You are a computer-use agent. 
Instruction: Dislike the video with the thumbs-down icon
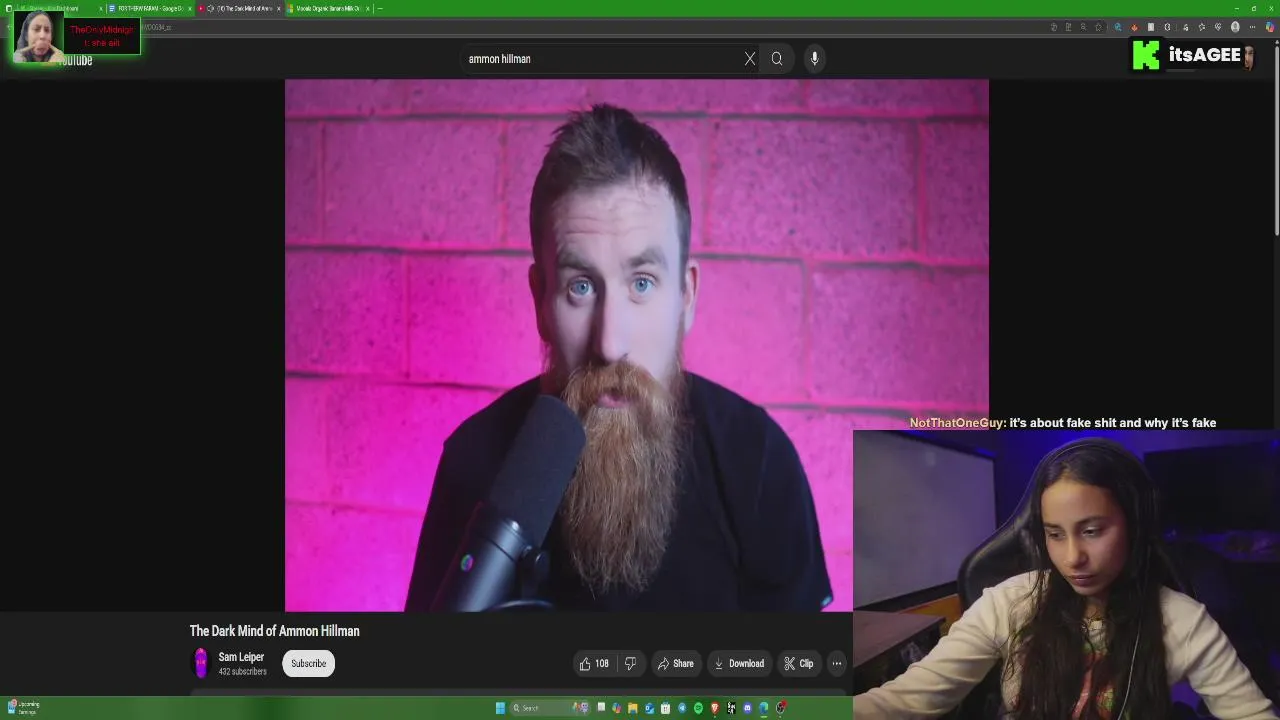pos(630,663)
